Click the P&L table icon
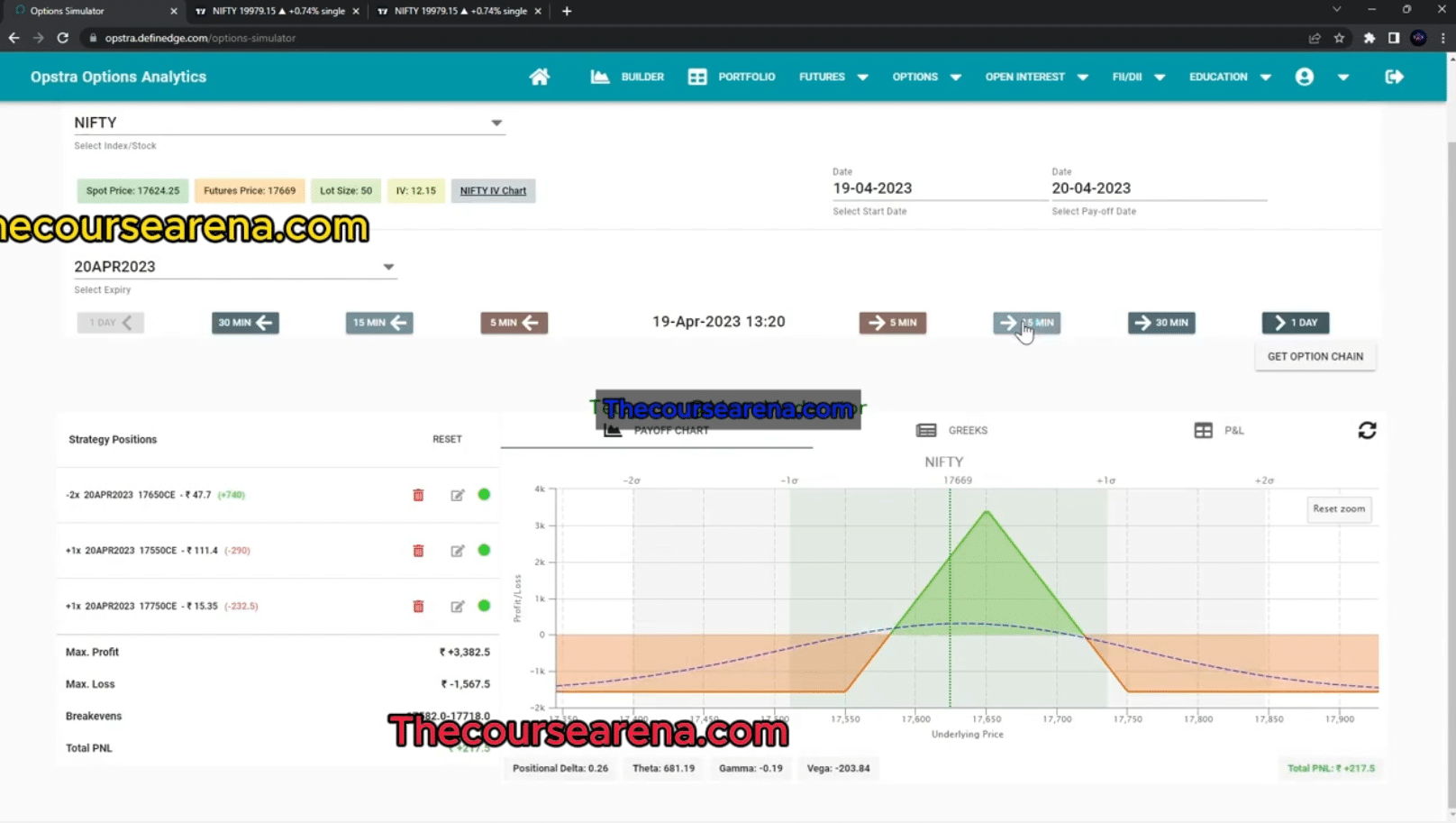Screen dimensions: 1456x823 pyautogui.click(x=1203, y=431)
